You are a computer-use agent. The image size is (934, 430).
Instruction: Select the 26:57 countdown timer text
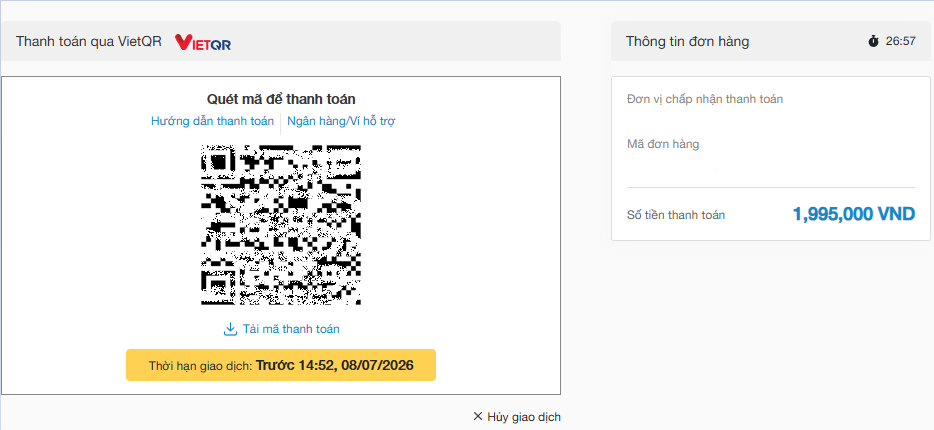point(901,41)
